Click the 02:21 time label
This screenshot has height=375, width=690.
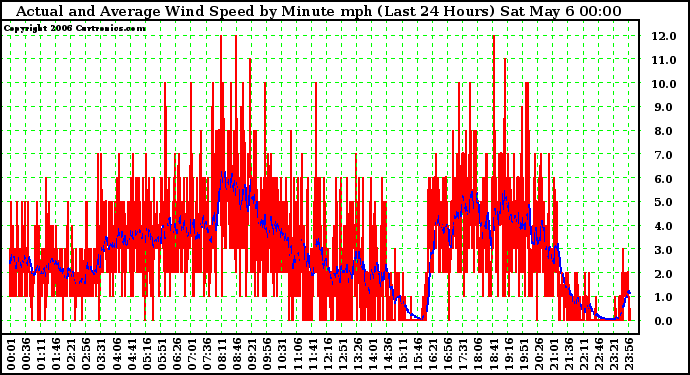(71, 354)
